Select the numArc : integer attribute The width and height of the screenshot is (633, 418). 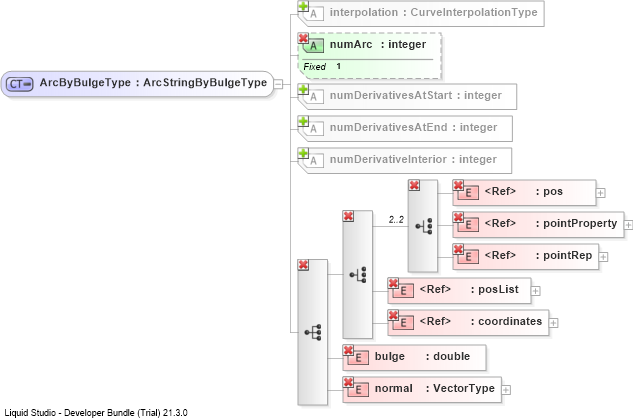point(369,56)
